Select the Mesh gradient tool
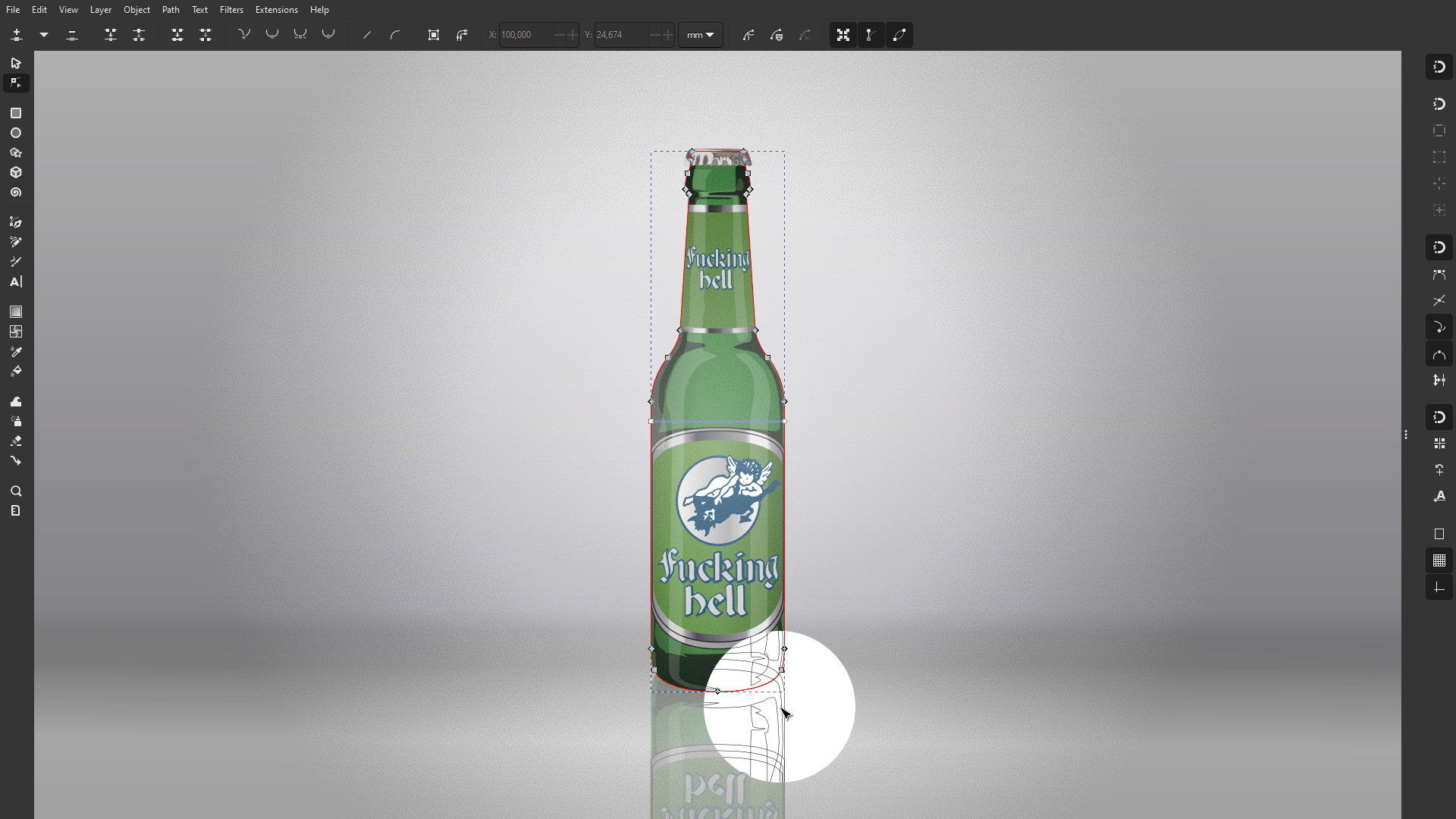Viewport: 1456px width, 819px height. pos(16,331)
